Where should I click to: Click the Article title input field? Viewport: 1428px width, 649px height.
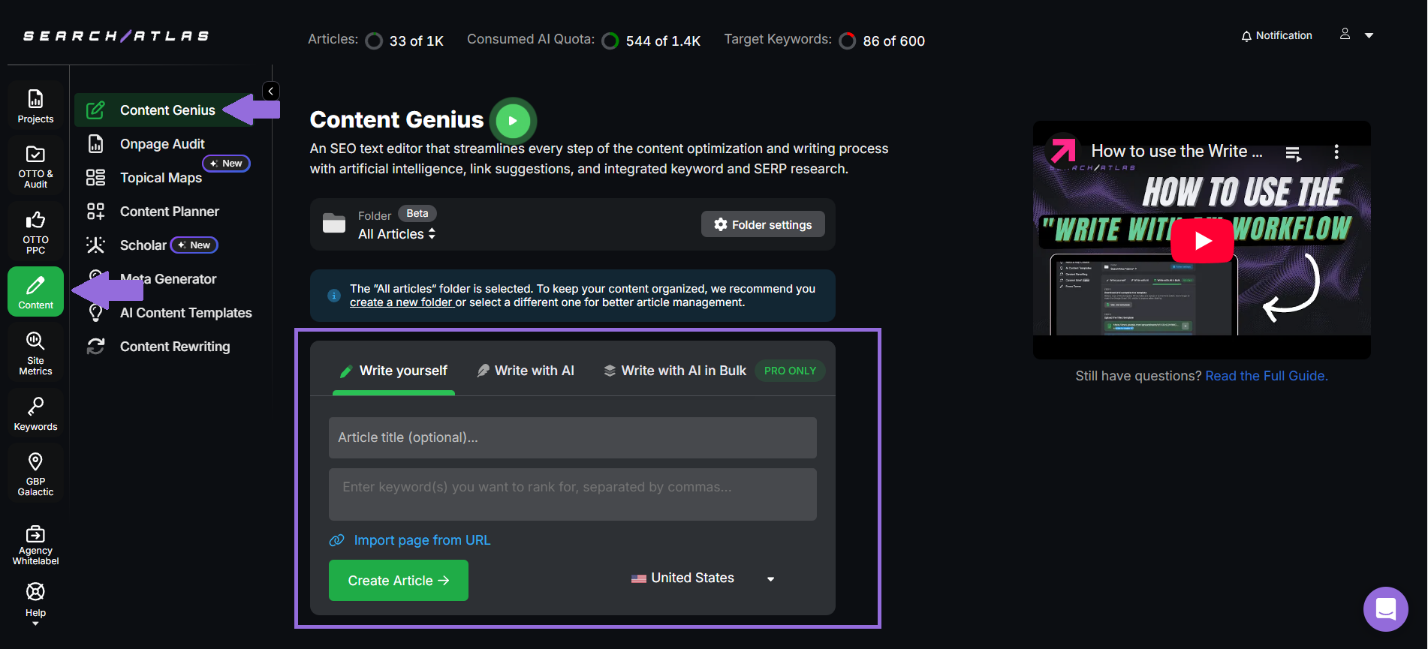point(572,437)
